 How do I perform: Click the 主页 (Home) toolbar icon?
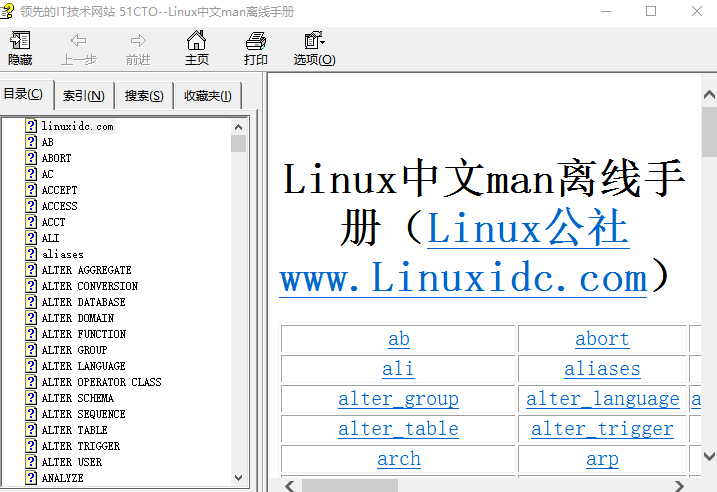pyautogui.click(x=197, y=48)
